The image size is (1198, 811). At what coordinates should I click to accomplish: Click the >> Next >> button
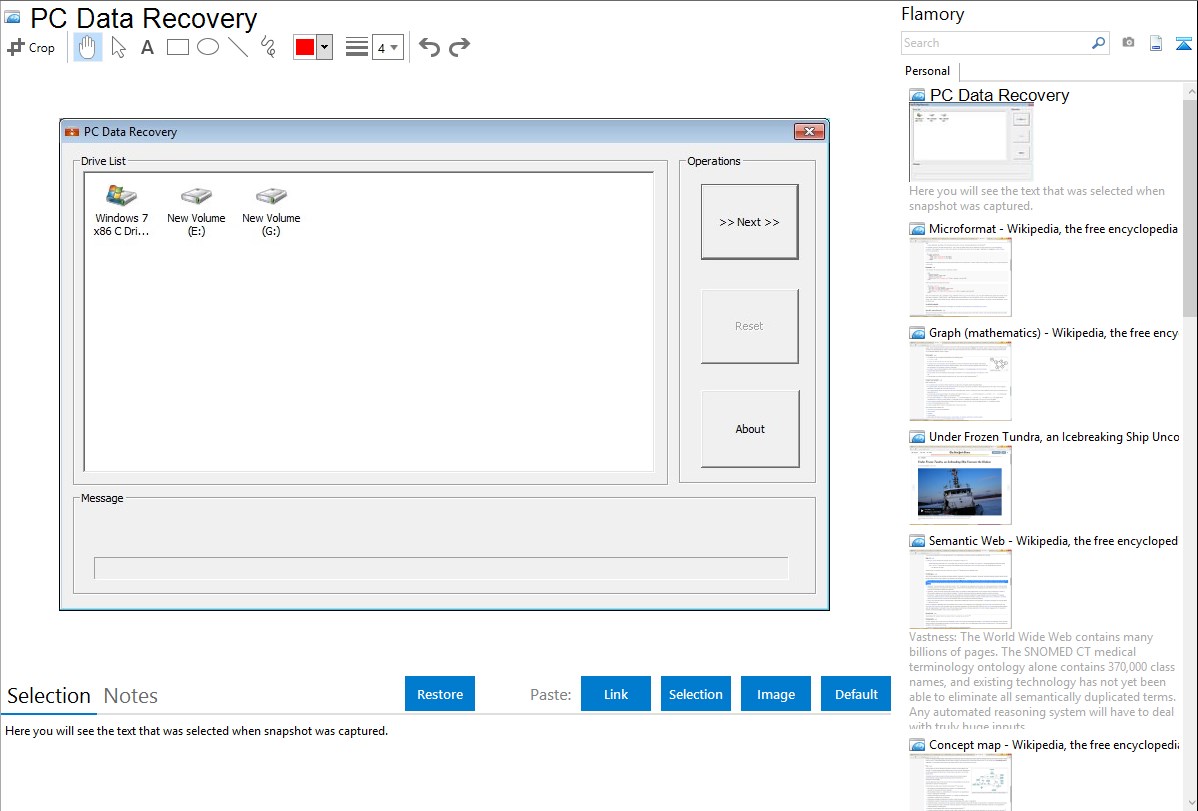pos(750,222)
